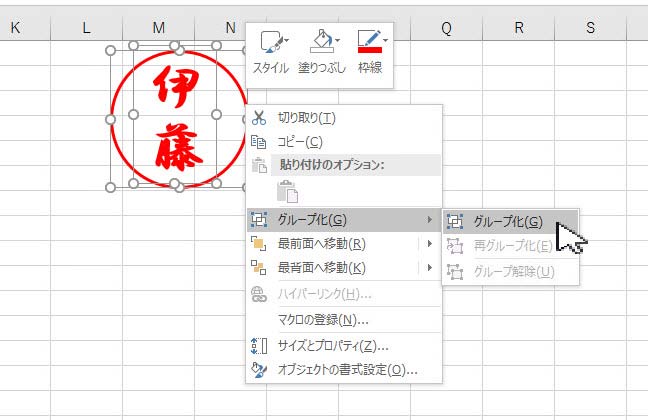This screenshot has height=420, width=648.
Task: Select 最前面へ移動(R) menu entry
Action: tap(320, 244)
